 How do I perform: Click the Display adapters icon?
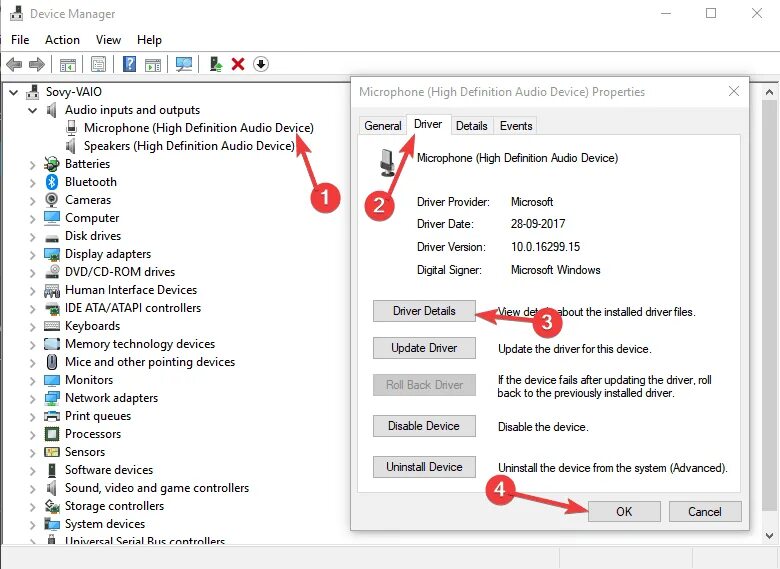pyautogui.click(x=52, y=254)
